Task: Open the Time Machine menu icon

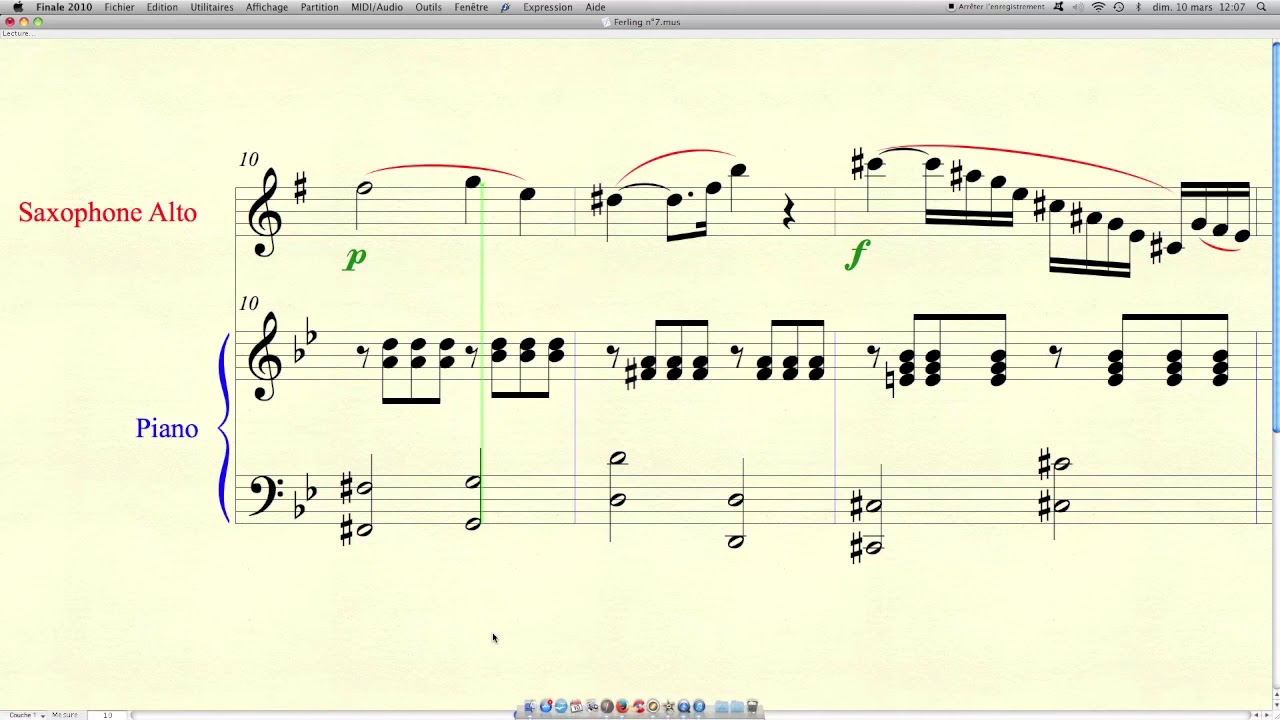Action: (x=1118, y=7)
